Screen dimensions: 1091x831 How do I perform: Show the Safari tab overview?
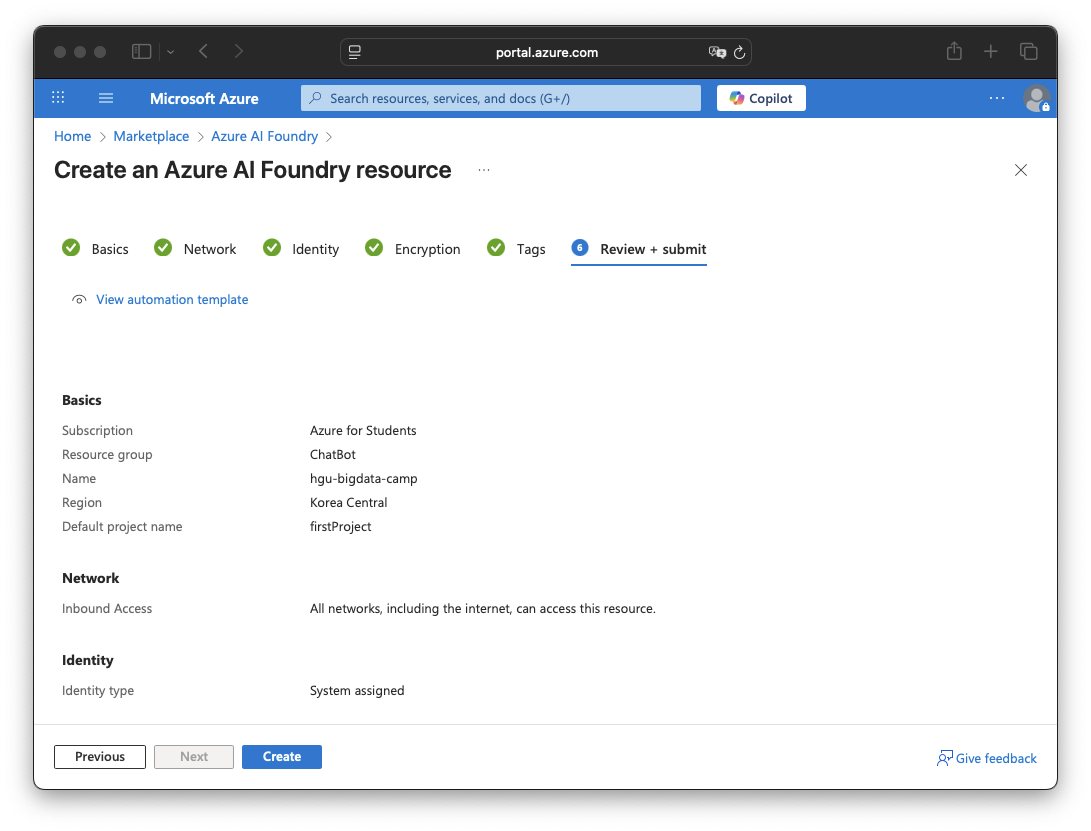pos(1028,52)
